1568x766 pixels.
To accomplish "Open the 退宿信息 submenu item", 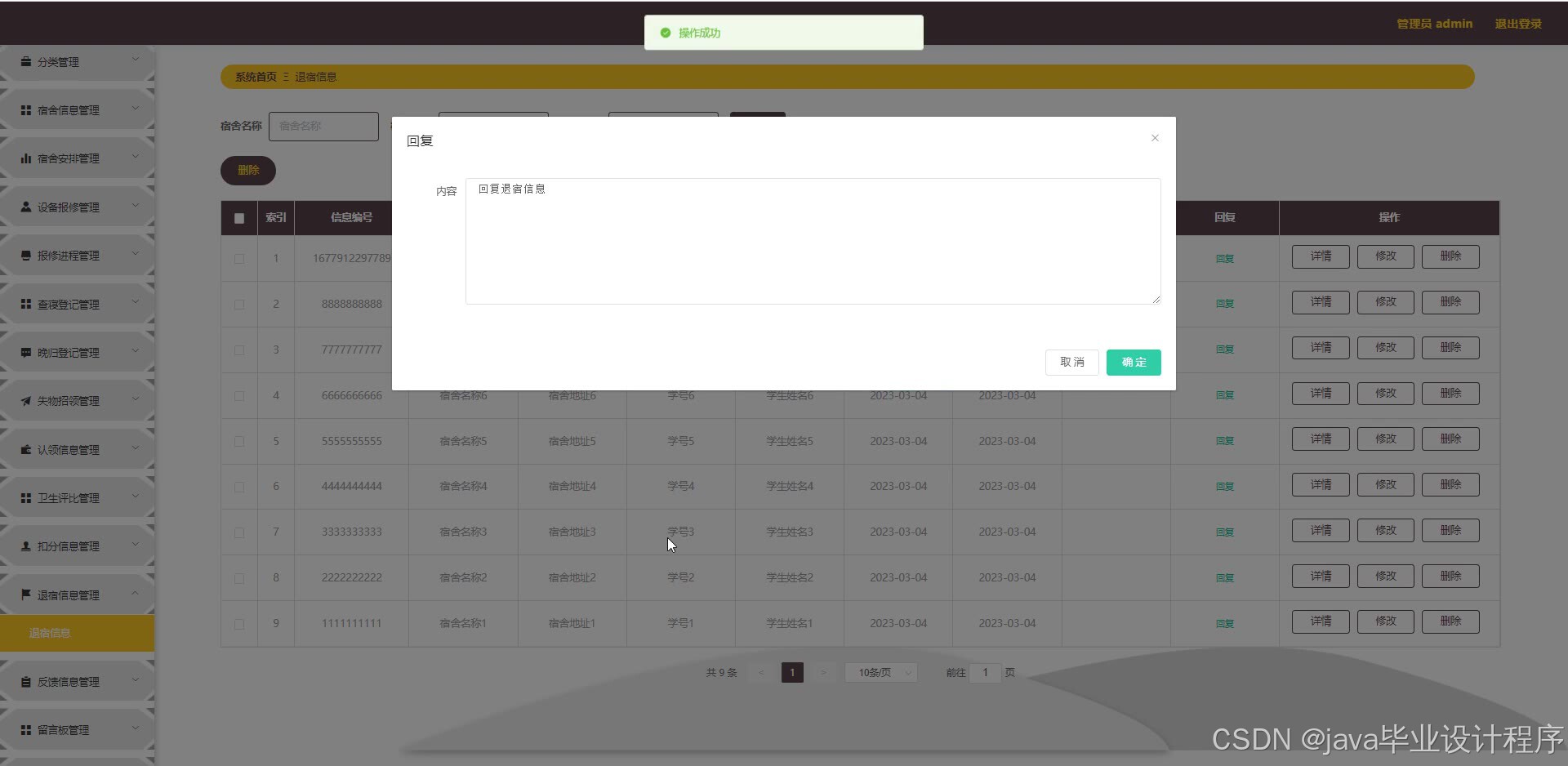I will pos(77,633).
